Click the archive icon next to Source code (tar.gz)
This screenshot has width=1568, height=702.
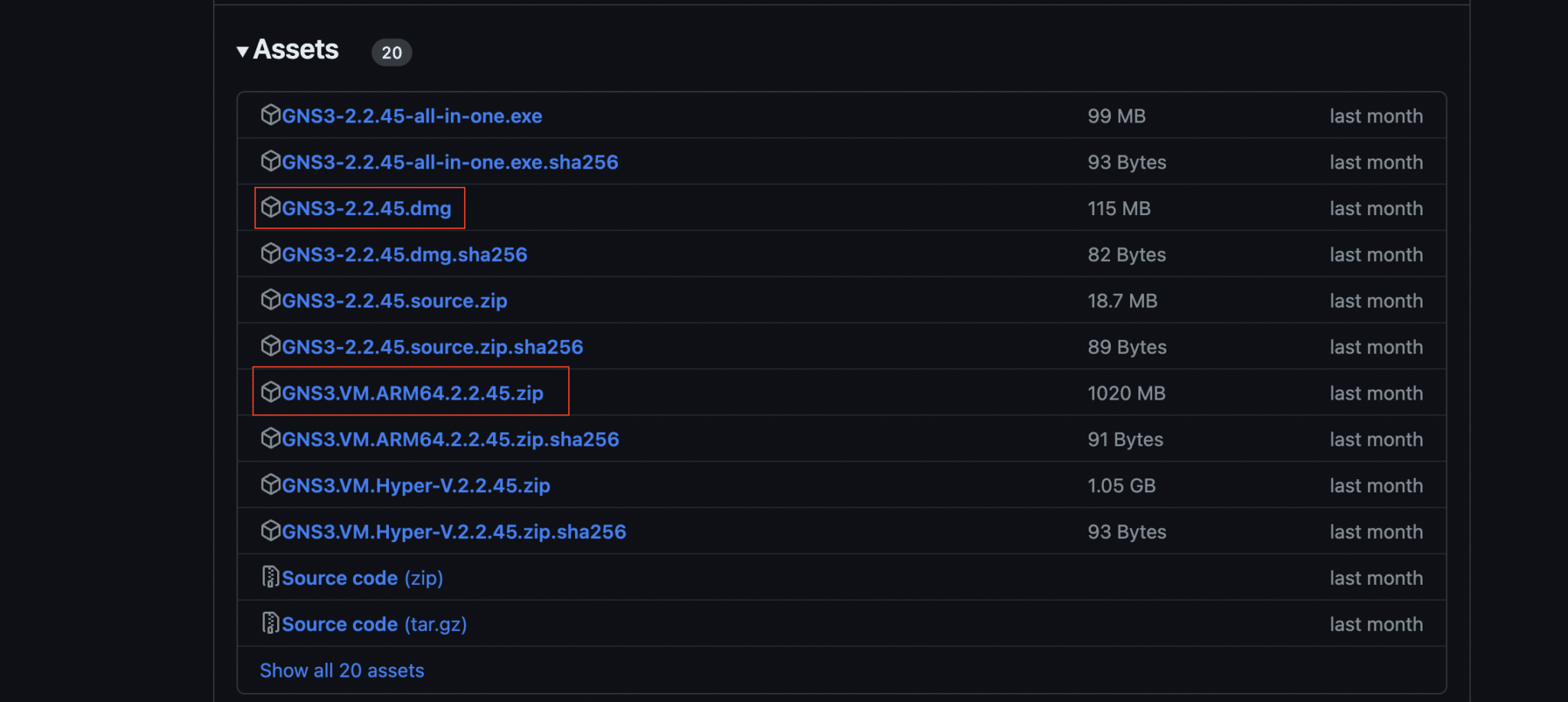pyautogui.click(x=271, y=623)
